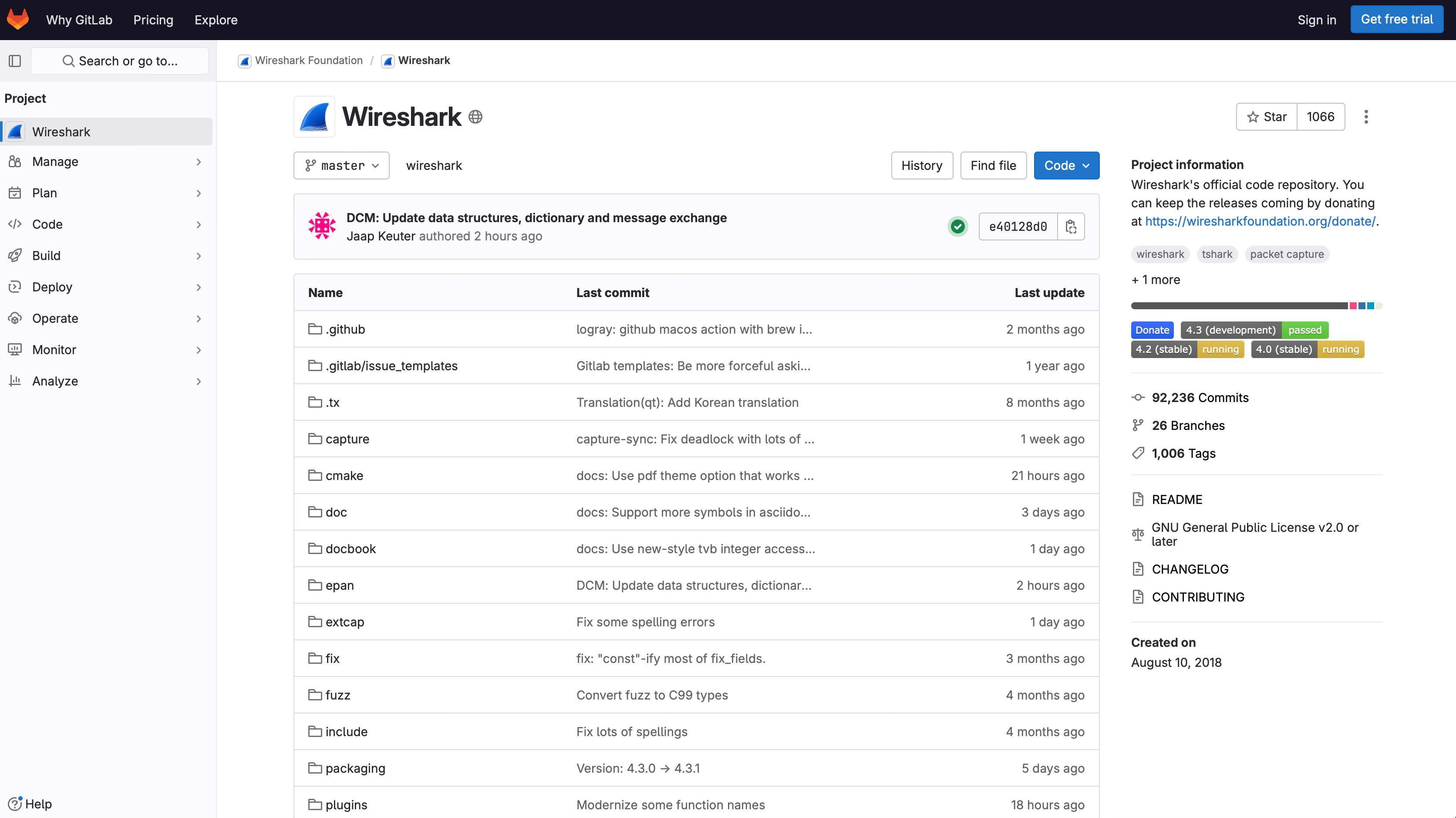Click the public visibility globe icon
This screenshot has width=1456, height=818.
[x=475, y=117]
